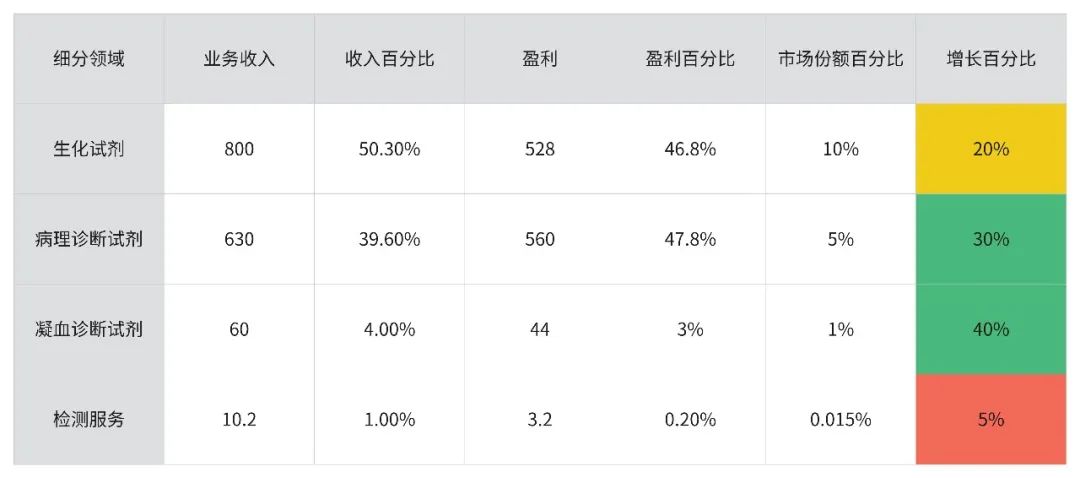The width and height of the screenshot is (1080, 478).
Task: Click the 病理诊断试剂 row label
Action: tap(89, 239)
